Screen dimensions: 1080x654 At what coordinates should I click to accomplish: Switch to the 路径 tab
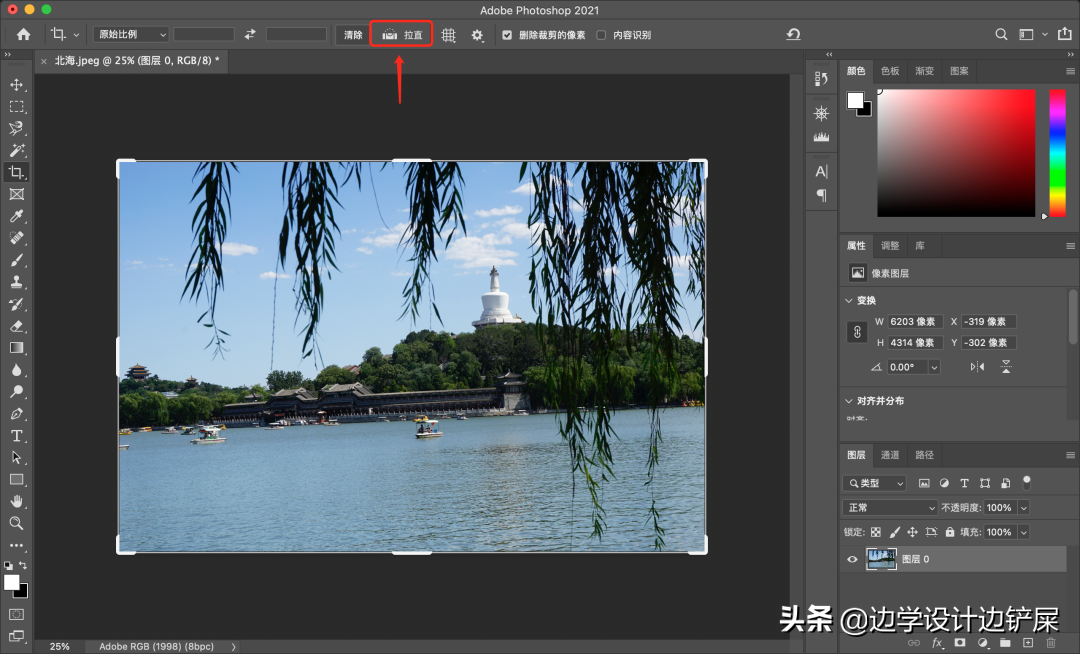pos(924,455)
